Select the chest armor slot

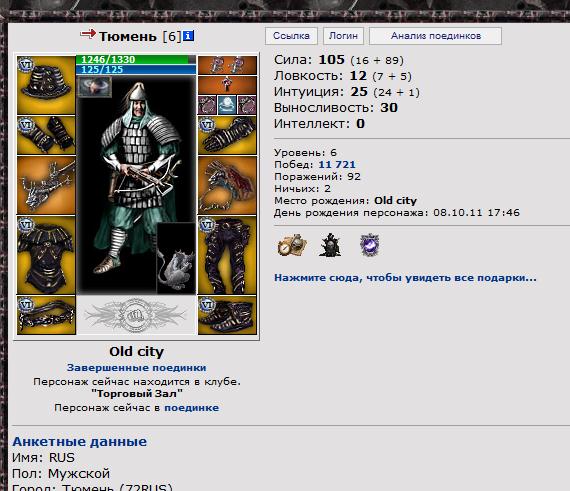[x=46, y=255]
